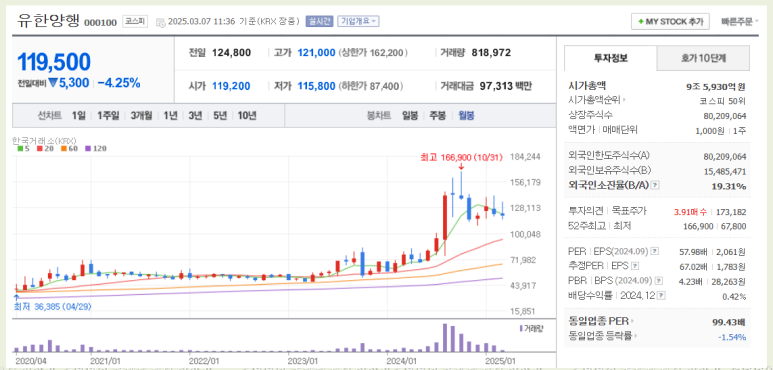Click the 9조 5,930억 원 market cap value

(715, 87)
